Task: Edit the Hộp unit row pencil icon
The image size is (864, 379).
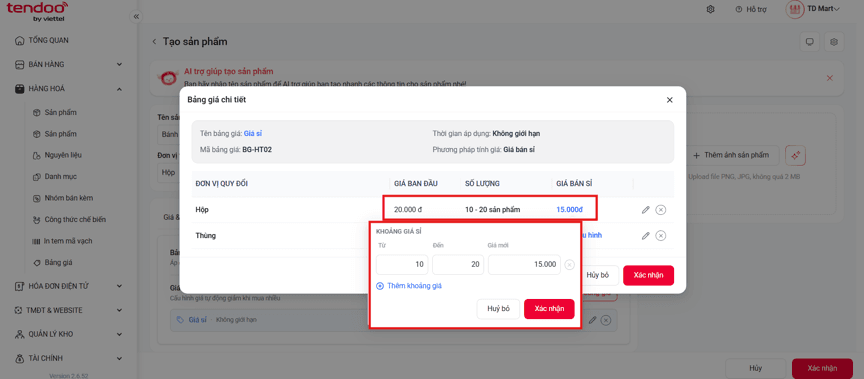Action: [x=646, y=210]
